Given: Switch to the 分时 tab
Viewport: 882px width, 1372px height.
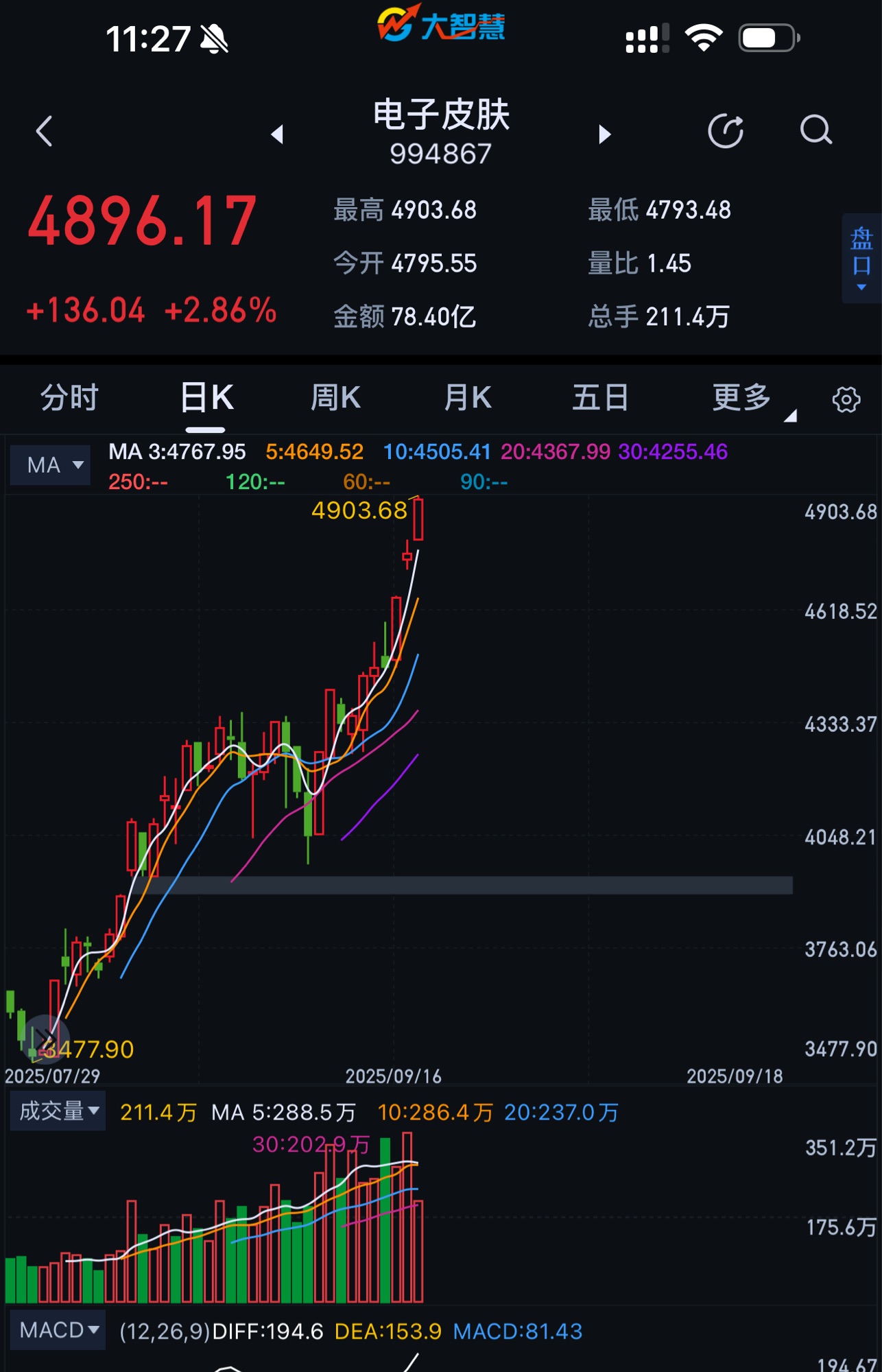Looking at the screenshot, I should [x=69, y=399].
